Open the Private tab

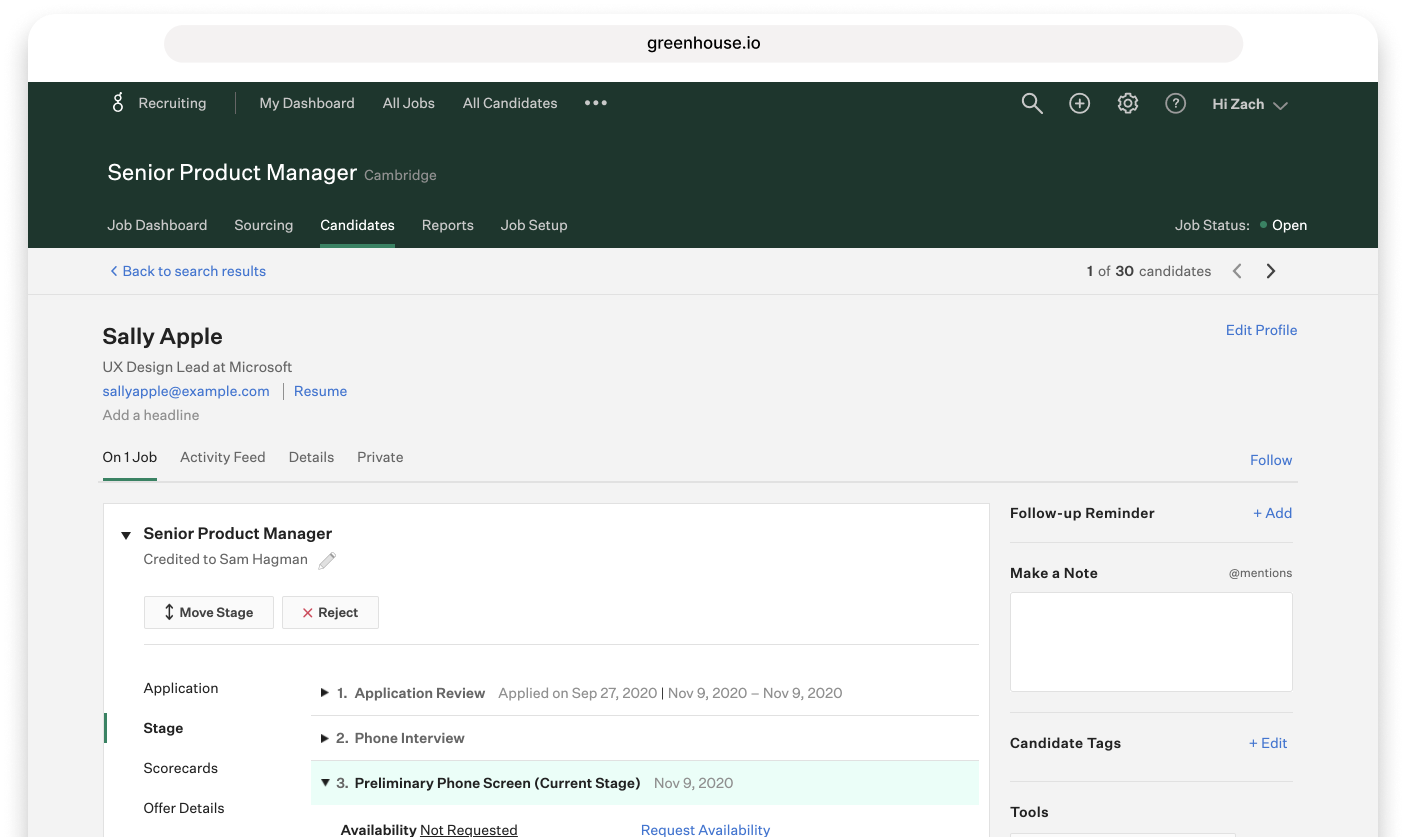380,457
